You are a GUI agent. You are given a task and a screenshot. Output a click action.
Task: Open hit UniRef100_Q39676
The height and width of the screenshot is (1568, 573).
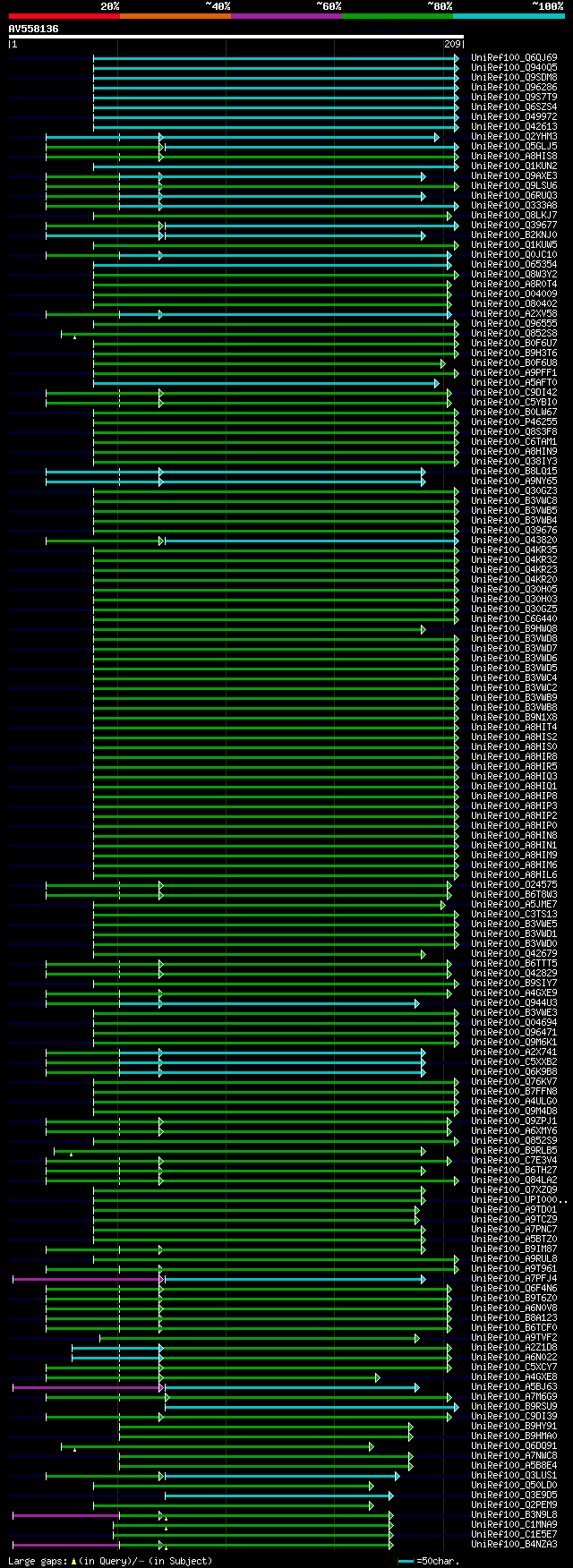[x=514, y=530]
